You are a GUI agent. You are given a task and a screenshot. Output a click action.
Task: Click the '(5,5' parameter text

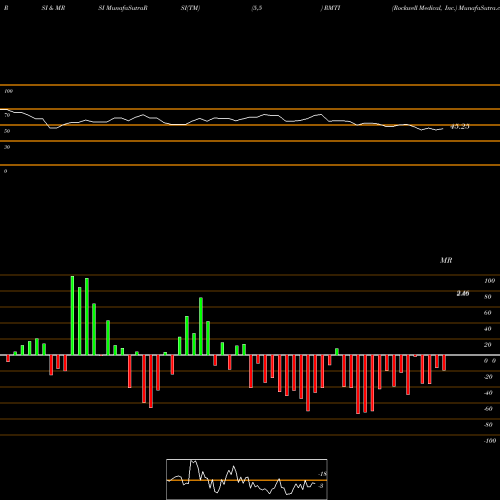257,8
